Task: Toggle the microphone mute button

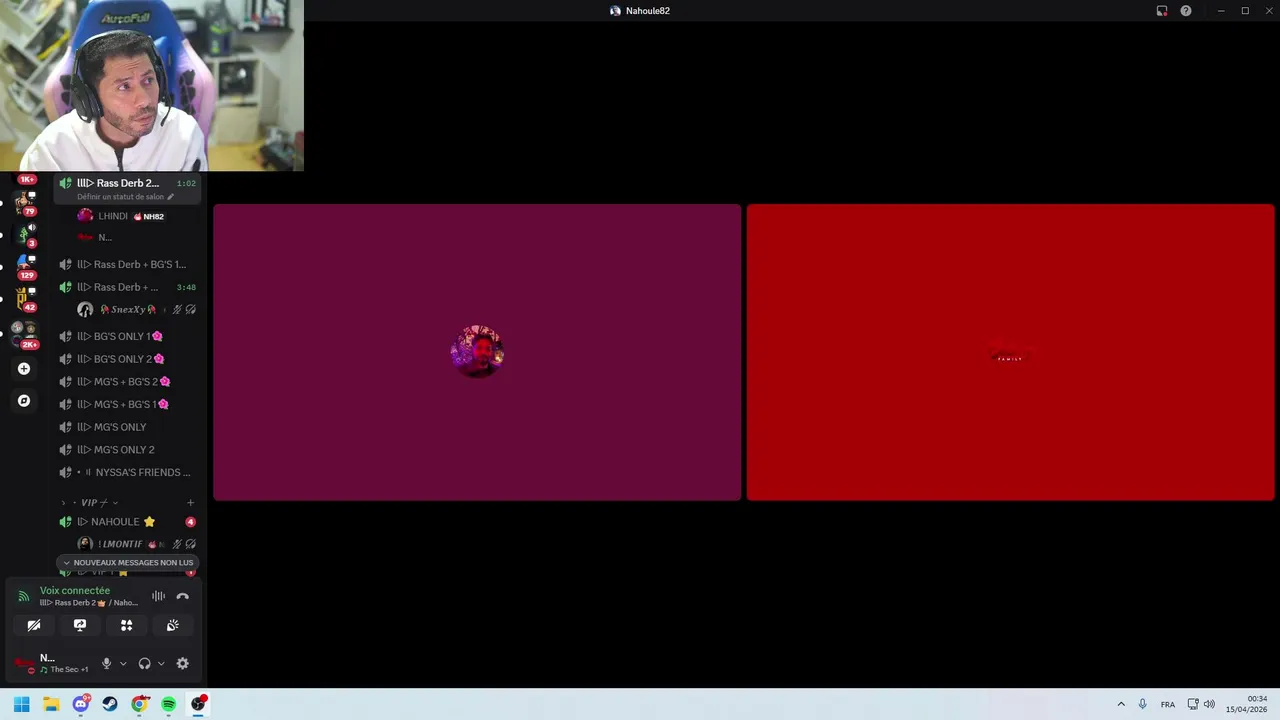Action: [x=106, y=663]
